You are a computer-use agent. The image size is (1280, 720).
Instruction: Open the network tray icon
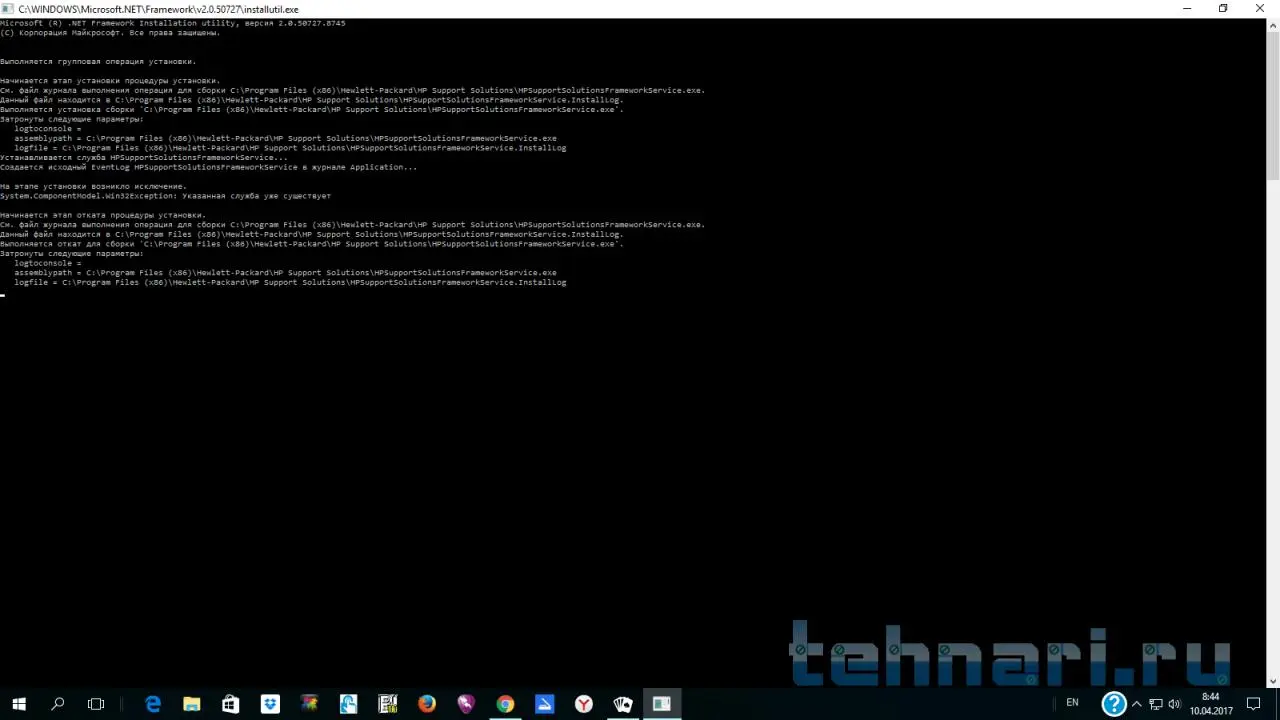tap(1155, 704)
